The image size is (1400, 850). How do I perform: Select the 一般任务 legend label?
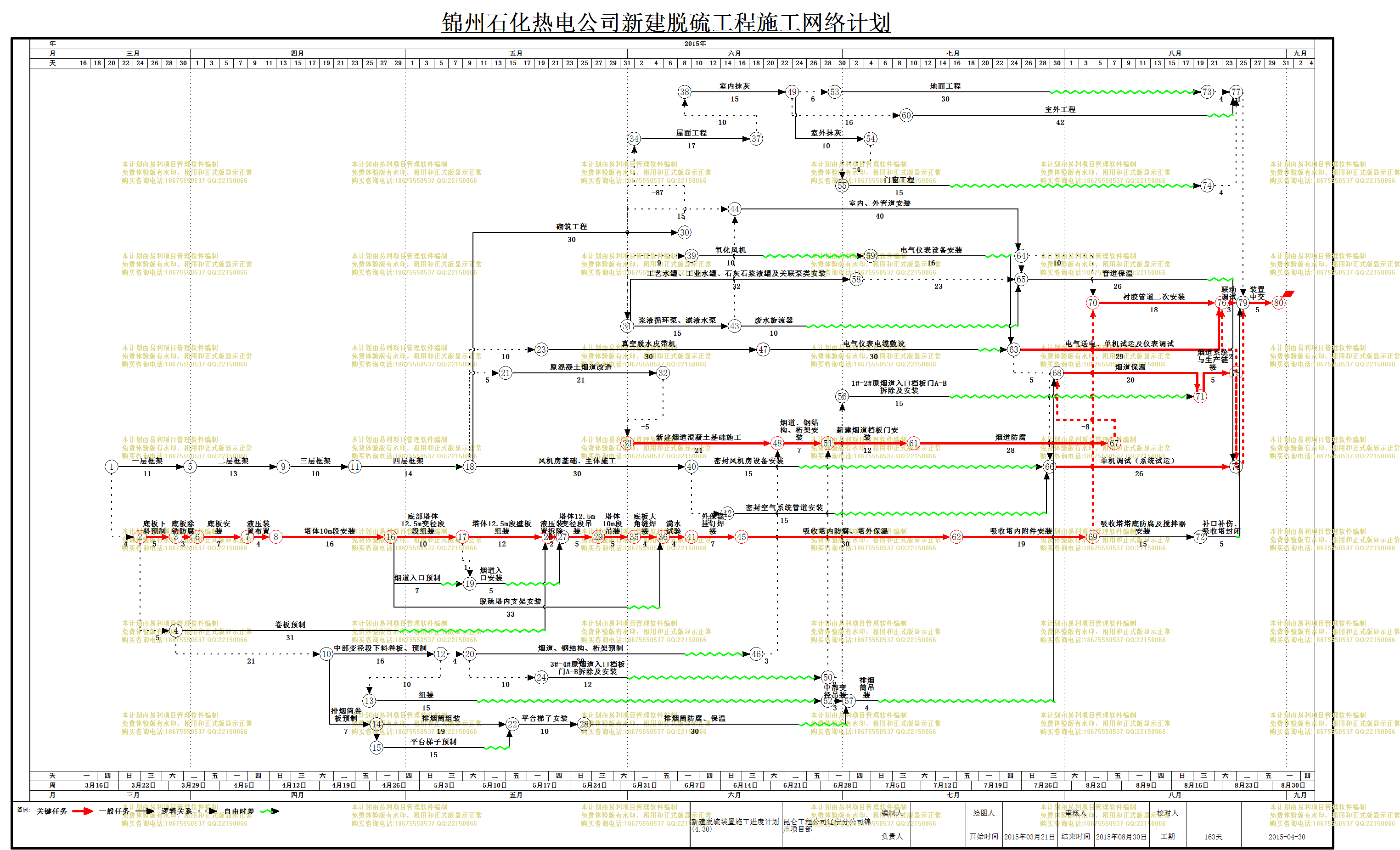[114, 811]
